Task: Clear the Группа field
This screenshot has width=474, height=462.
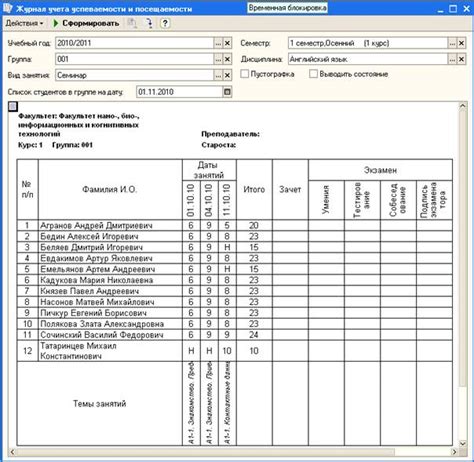Action: pyautogui.click(x=227, y=59)
